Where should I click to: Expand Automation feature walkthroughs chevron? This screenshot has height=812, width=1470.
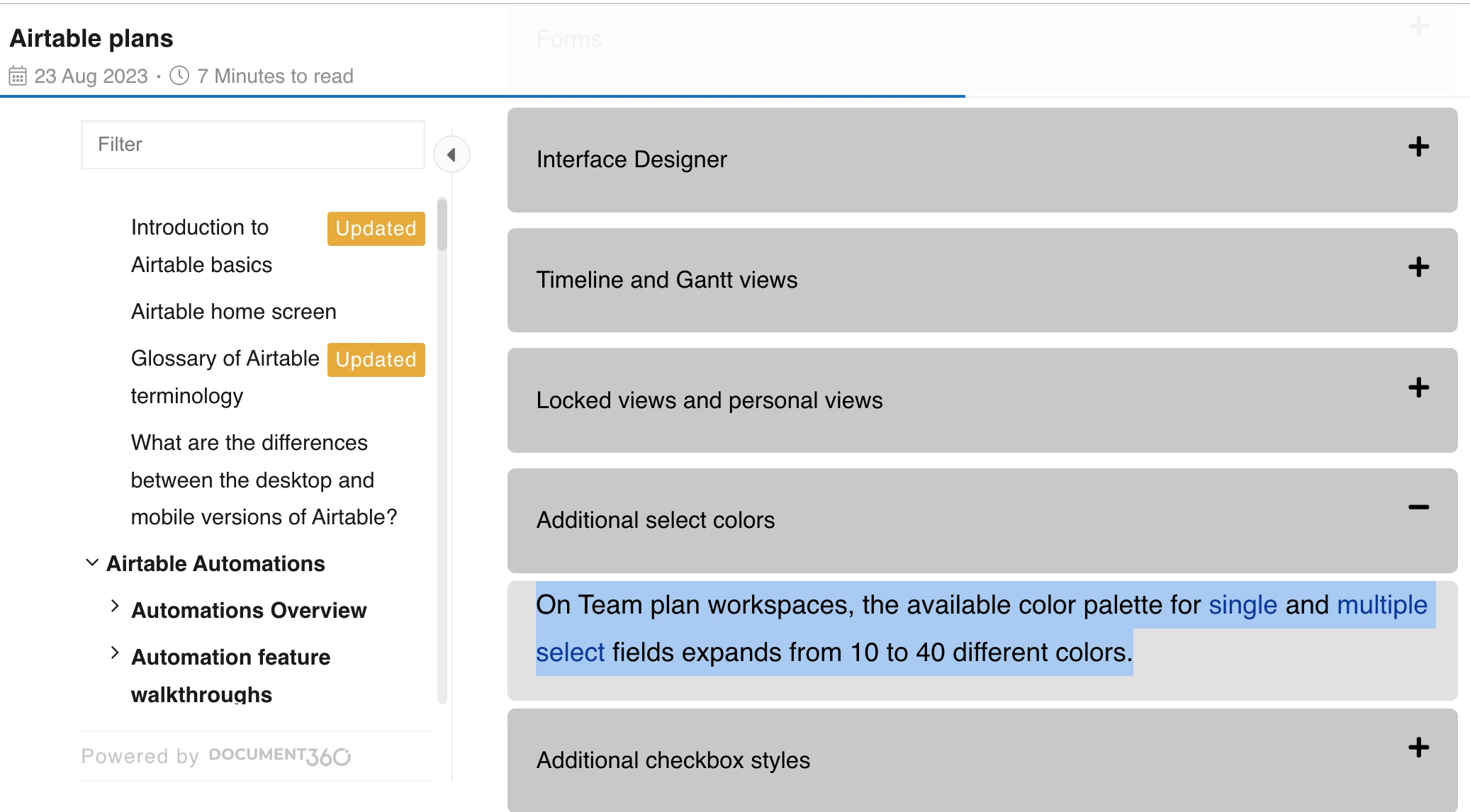(x=115, y=653)
